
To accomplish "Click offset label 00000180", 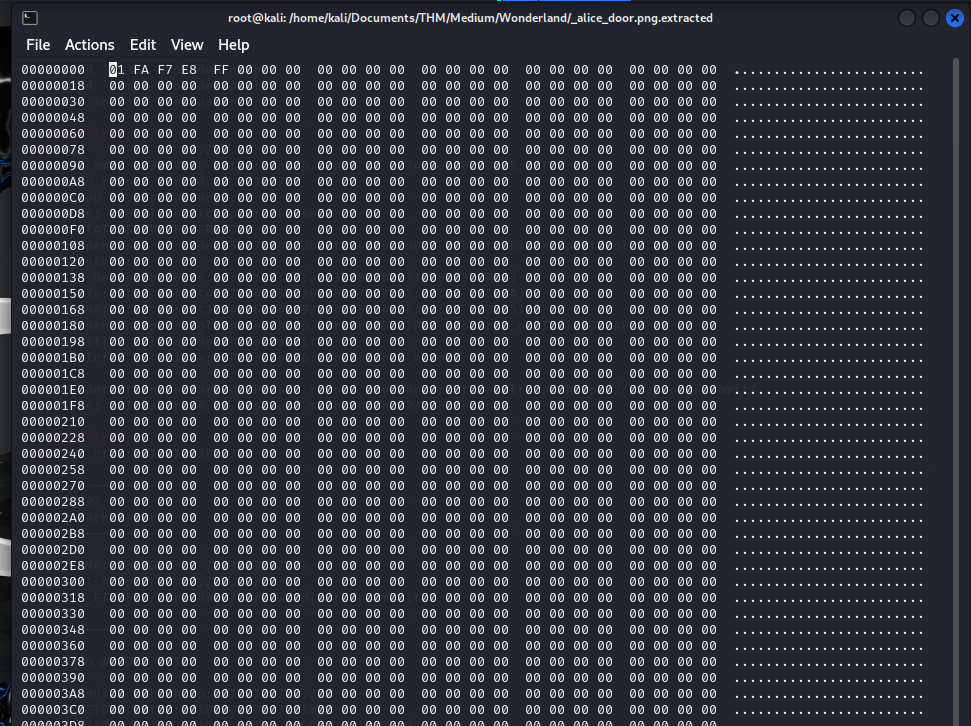I will [53, 326].
